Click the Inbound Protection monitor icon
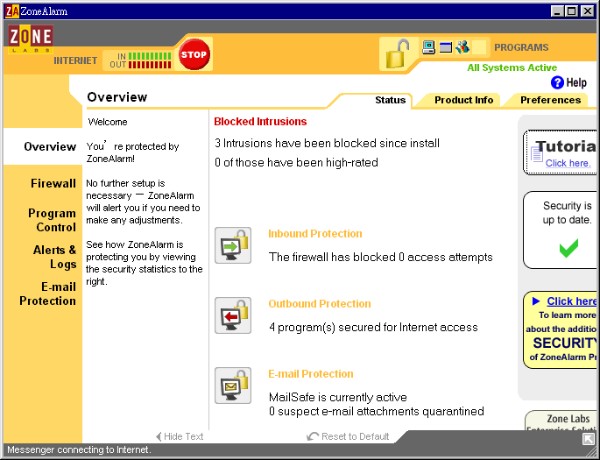The height and width of the screenshot is (460, 600). click(x=233, y=245)
